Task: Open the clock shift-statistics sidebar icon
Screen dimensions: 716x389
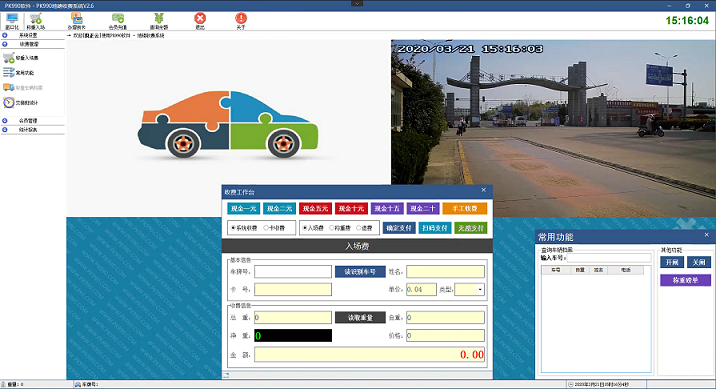Action: tap(9, 103)
